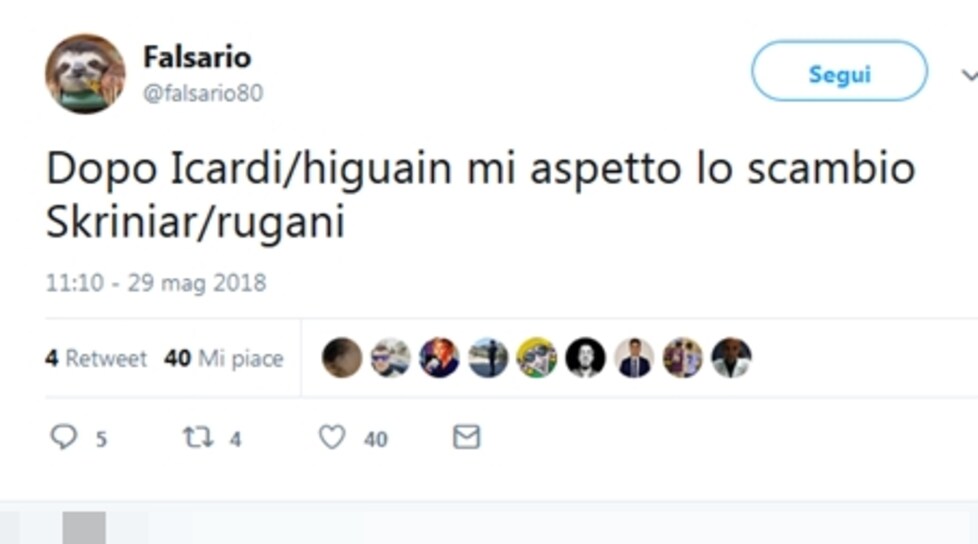The width and height of the screenshot is (978, 544).
Task: Open the @falsario80 handle link
Action: 203,93
